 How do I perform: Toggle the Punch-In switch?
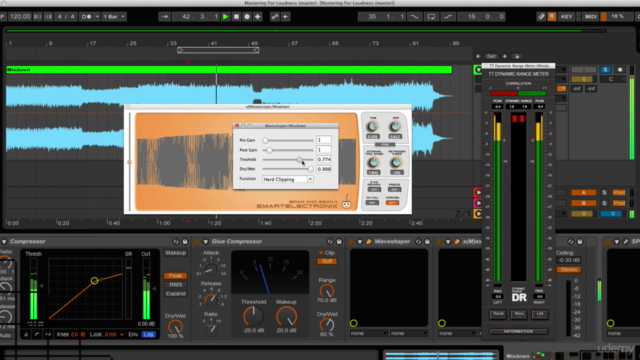coord(414,17)
